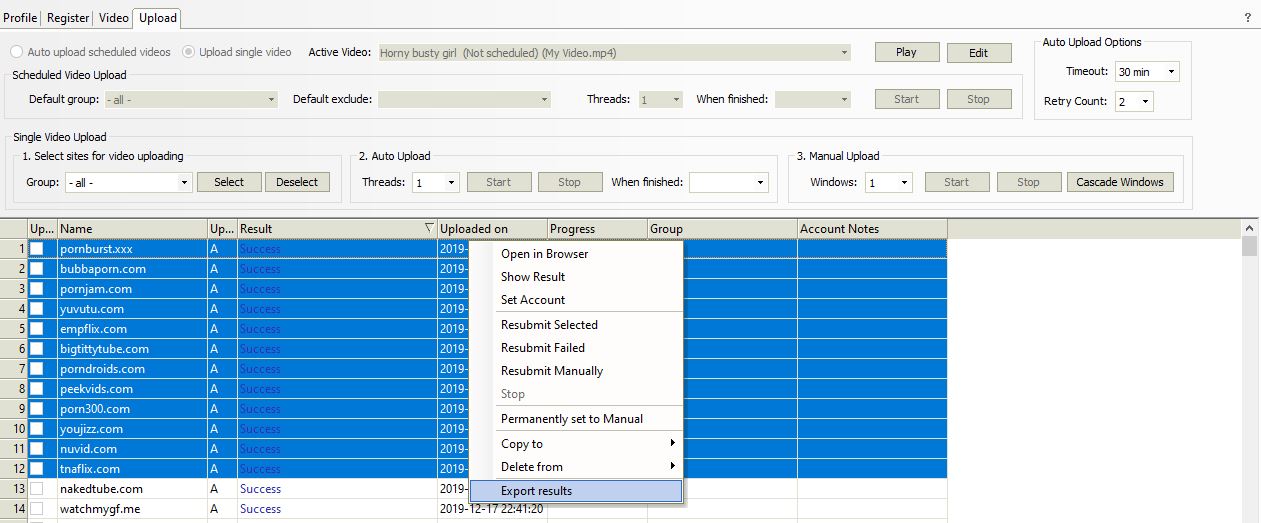The width and height of the screenshot is (1261, 523).
Task: Toggle checkbox for nakedtube.com row
Action: point(37,489)
